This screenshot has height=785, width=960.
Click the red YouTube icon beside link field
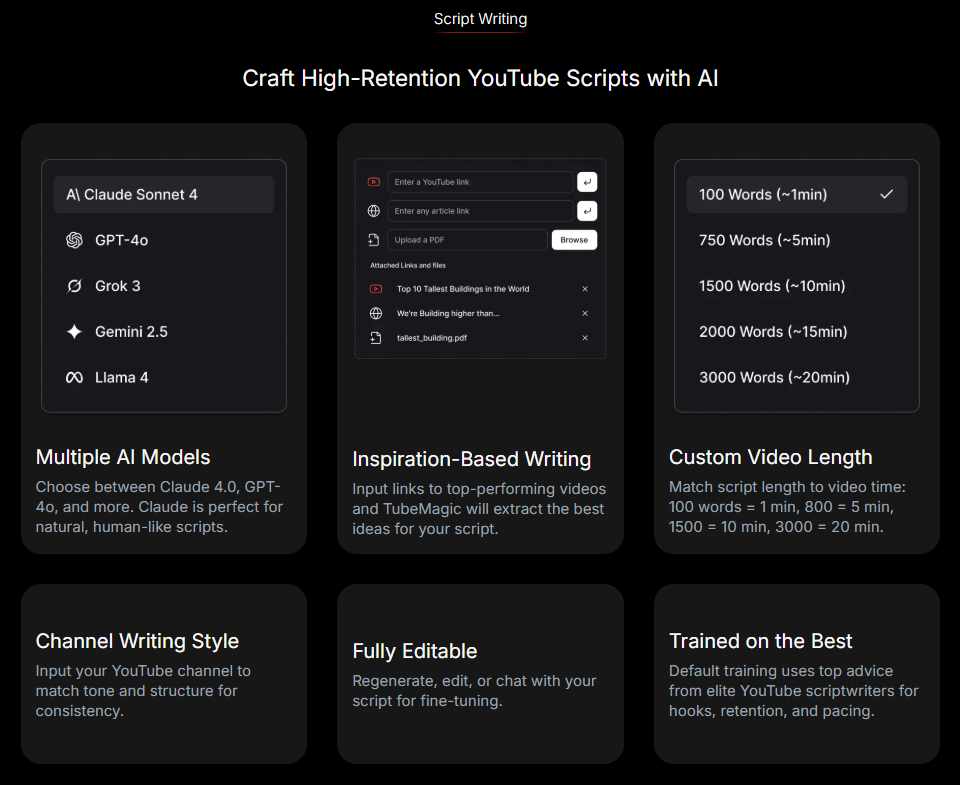(373, 182)
